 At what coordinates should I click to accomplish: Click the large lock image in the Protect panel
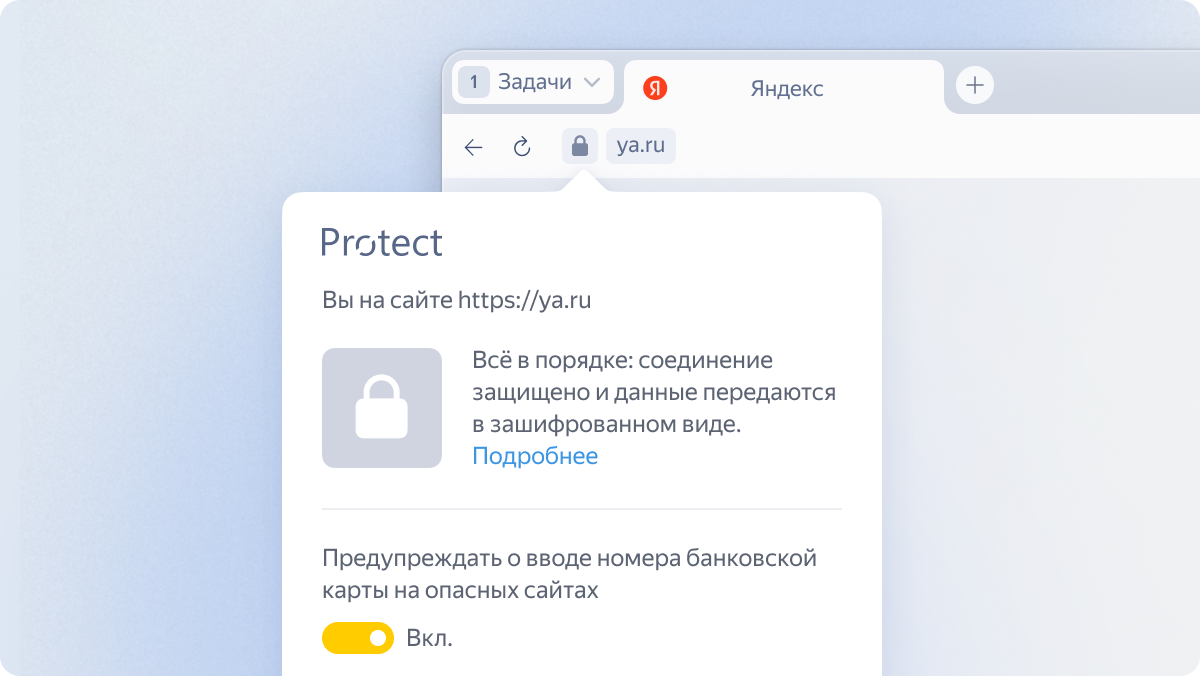(x=382, y=408)
